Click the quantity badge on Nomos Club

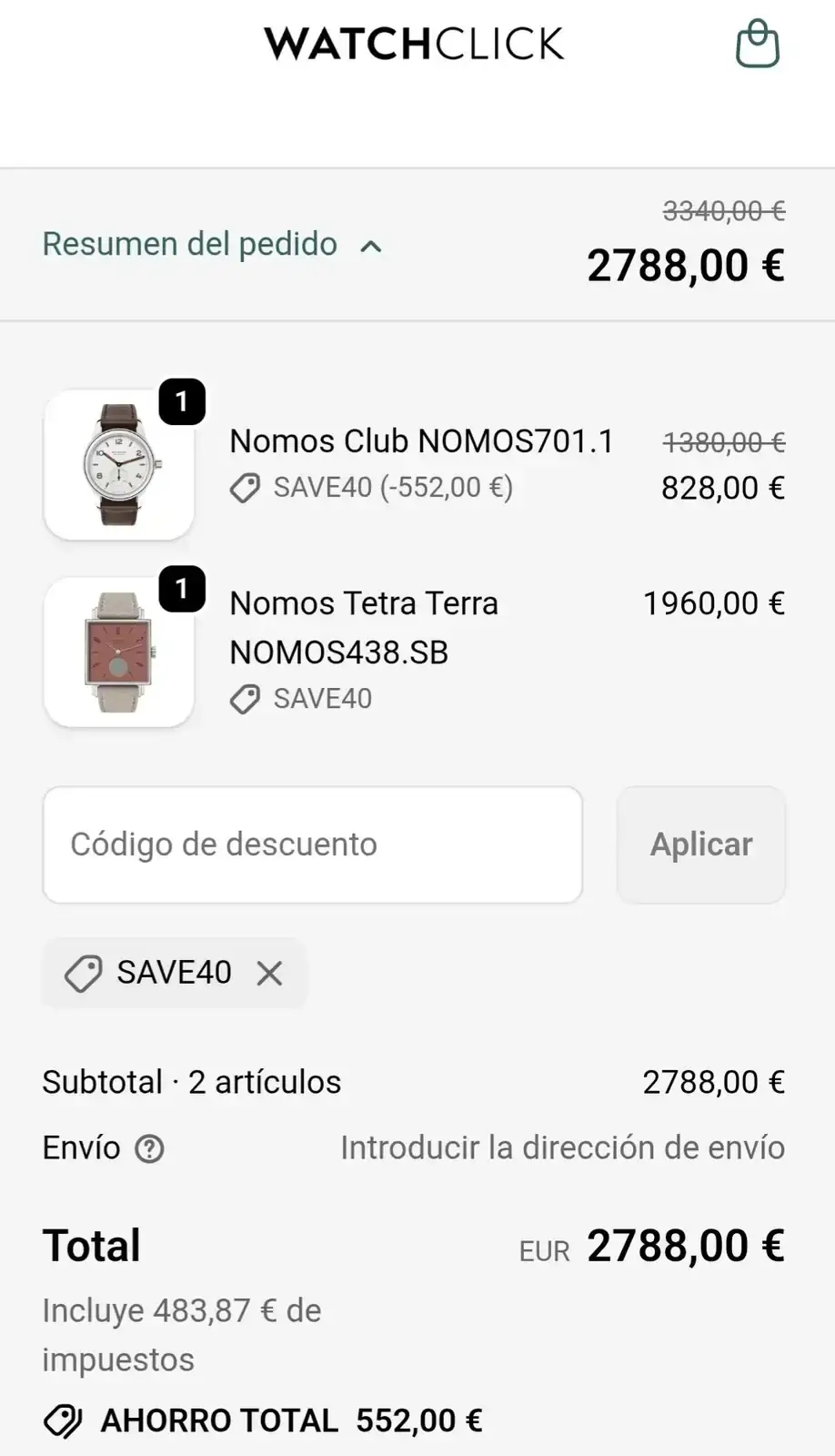tap(182, 401)
